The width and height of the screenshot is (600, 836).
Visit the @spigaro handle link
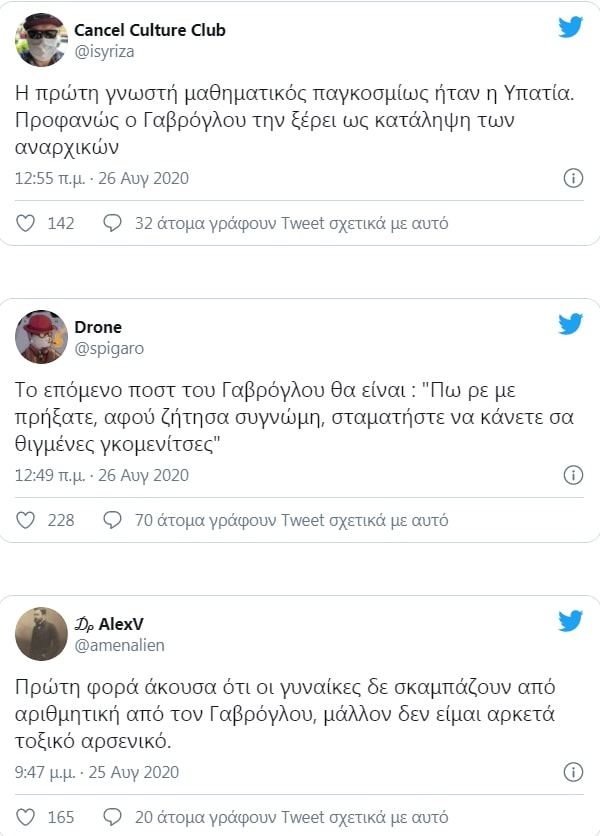[x=108, y=347]
